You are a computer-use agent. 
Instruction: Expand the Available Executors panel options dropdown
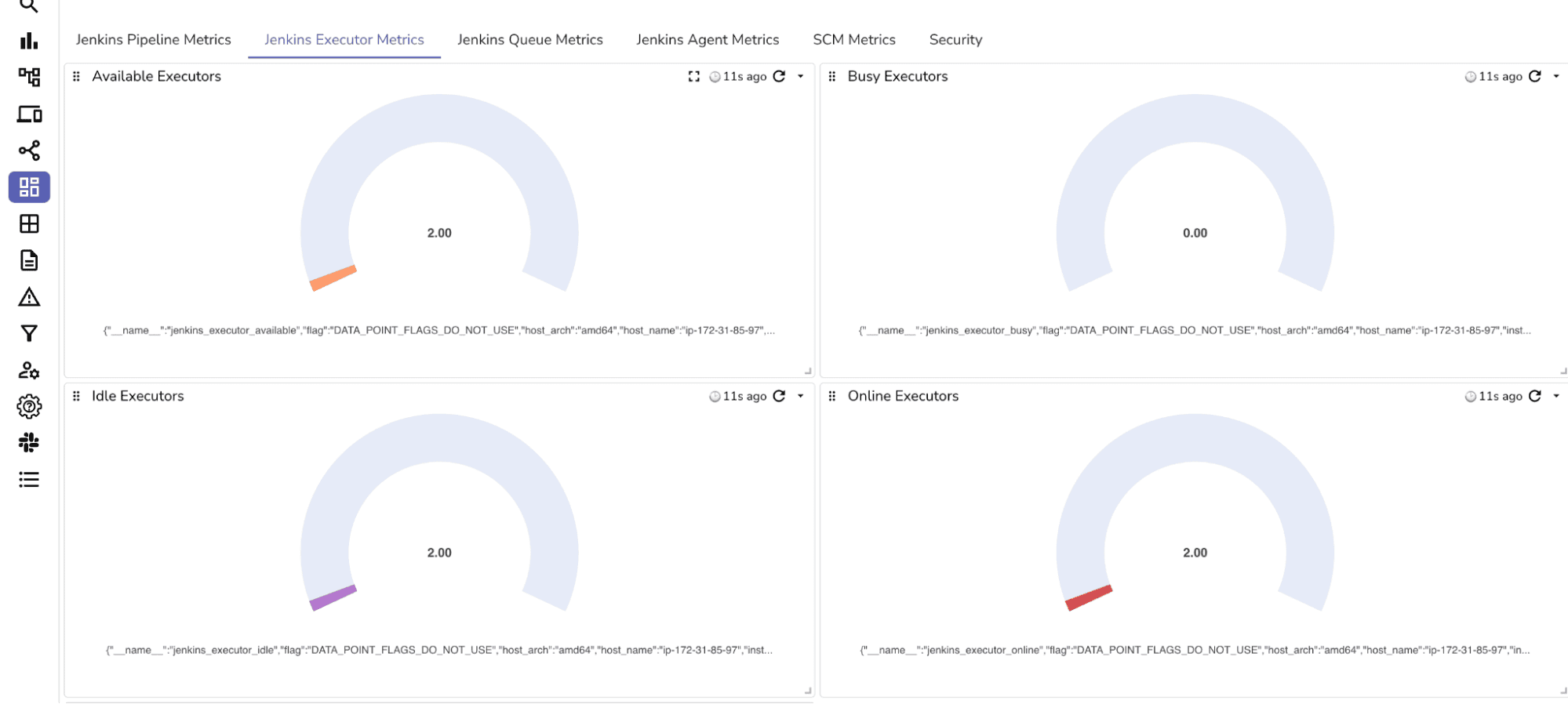pyautogui.click(x=800, y=76)
